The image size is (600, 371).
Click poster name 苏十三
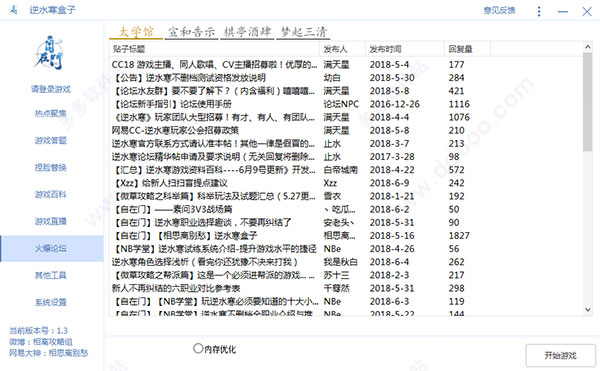coord(336,275)
